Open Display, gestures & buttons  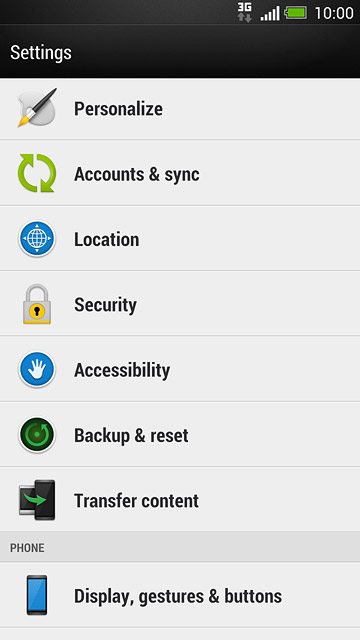[180, 595]
